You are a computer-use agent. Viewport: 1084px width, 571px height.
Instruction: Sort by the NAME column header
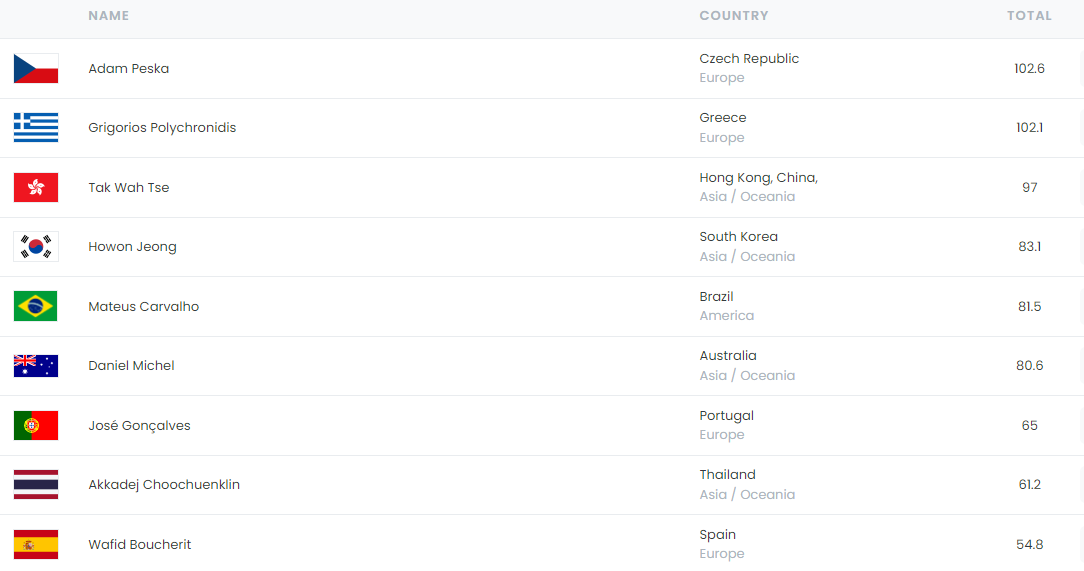click(108, 16)
